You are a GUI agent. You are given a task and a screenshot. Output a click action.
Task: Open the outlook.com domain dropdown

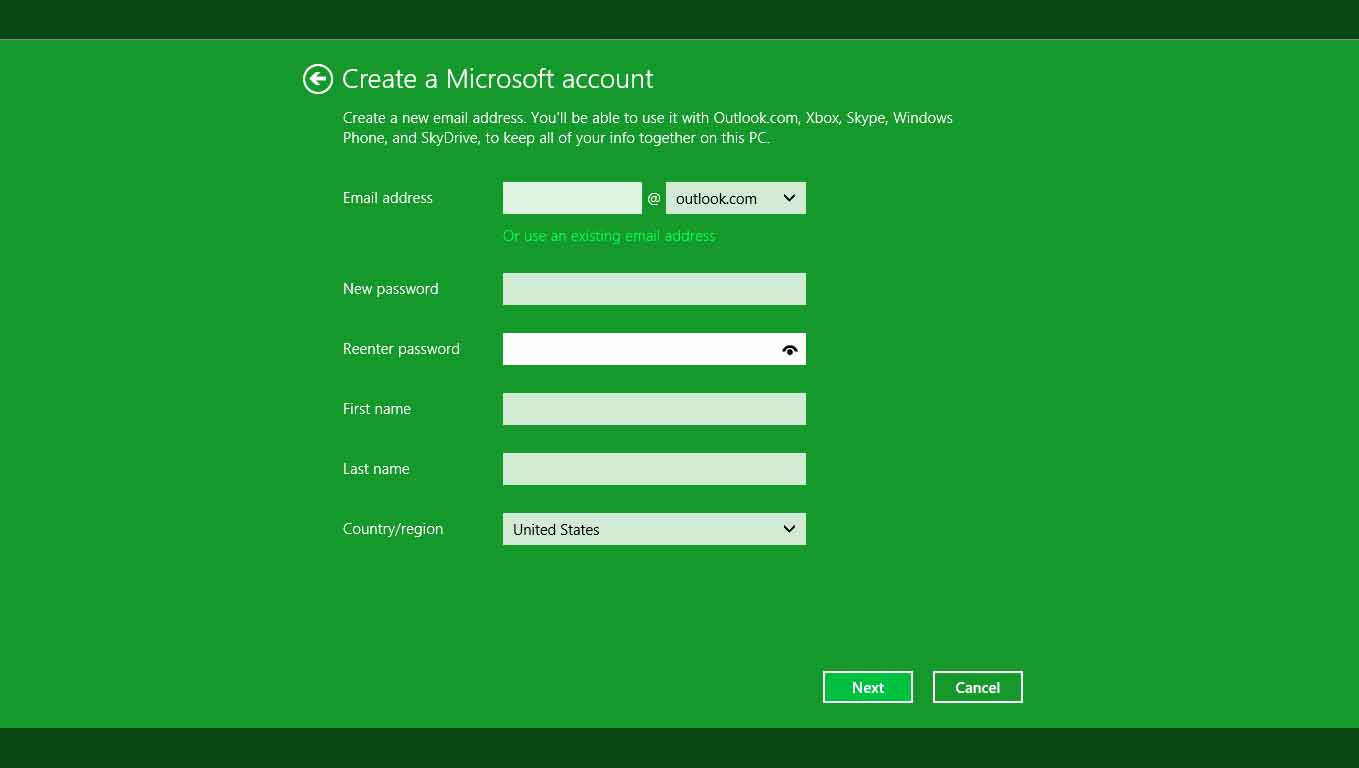[736, 198]
